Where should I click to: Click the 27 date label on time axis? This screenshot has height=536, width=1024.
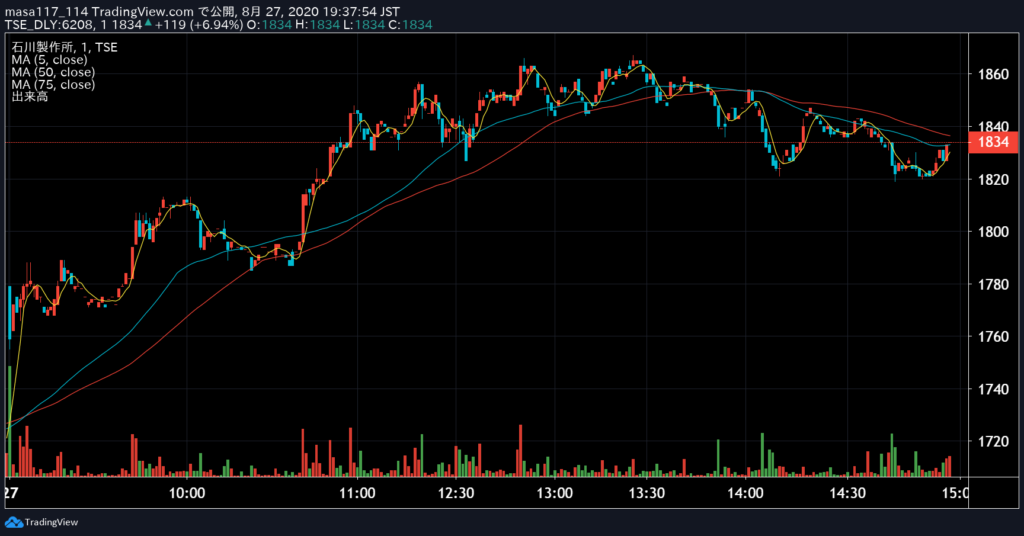[11, 493]
